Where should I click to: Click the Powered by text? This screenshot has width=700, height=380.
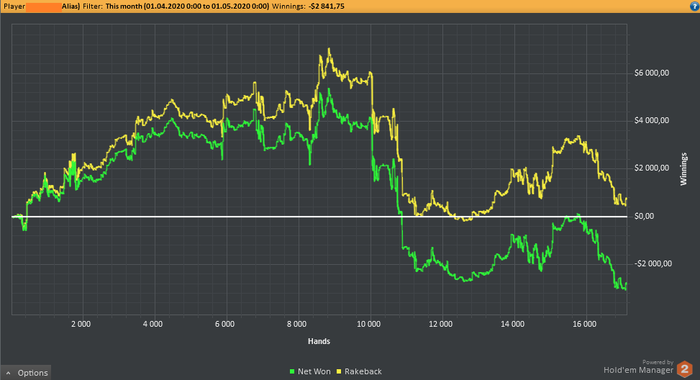pyautogui.click(x=658, y=362)
